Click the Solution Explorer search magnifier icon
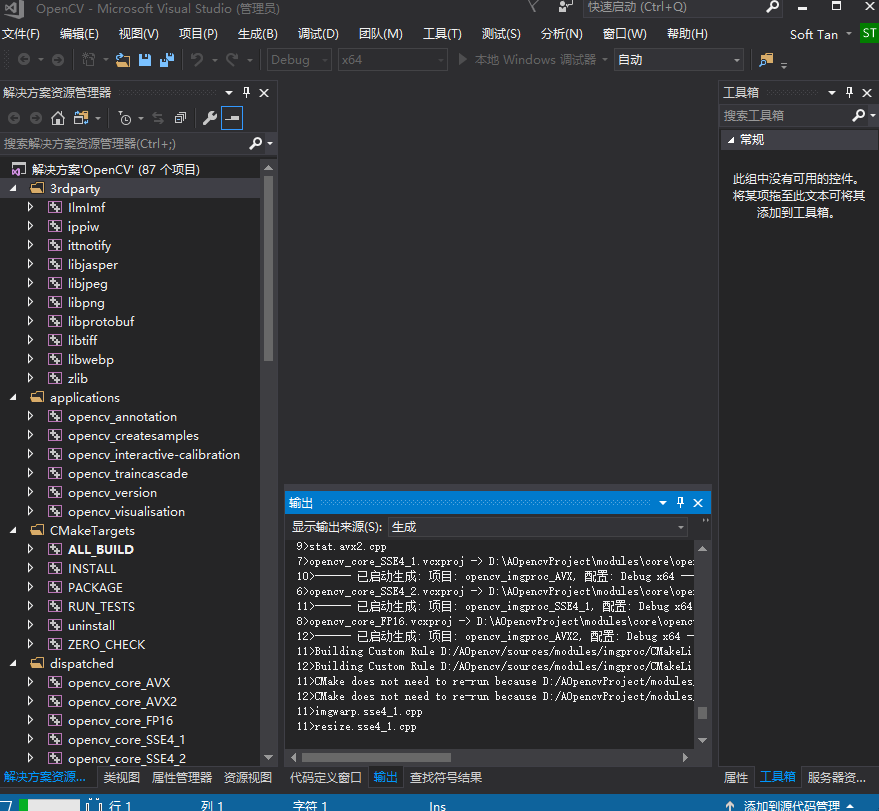Screen dimensions: 879x811 256,143
